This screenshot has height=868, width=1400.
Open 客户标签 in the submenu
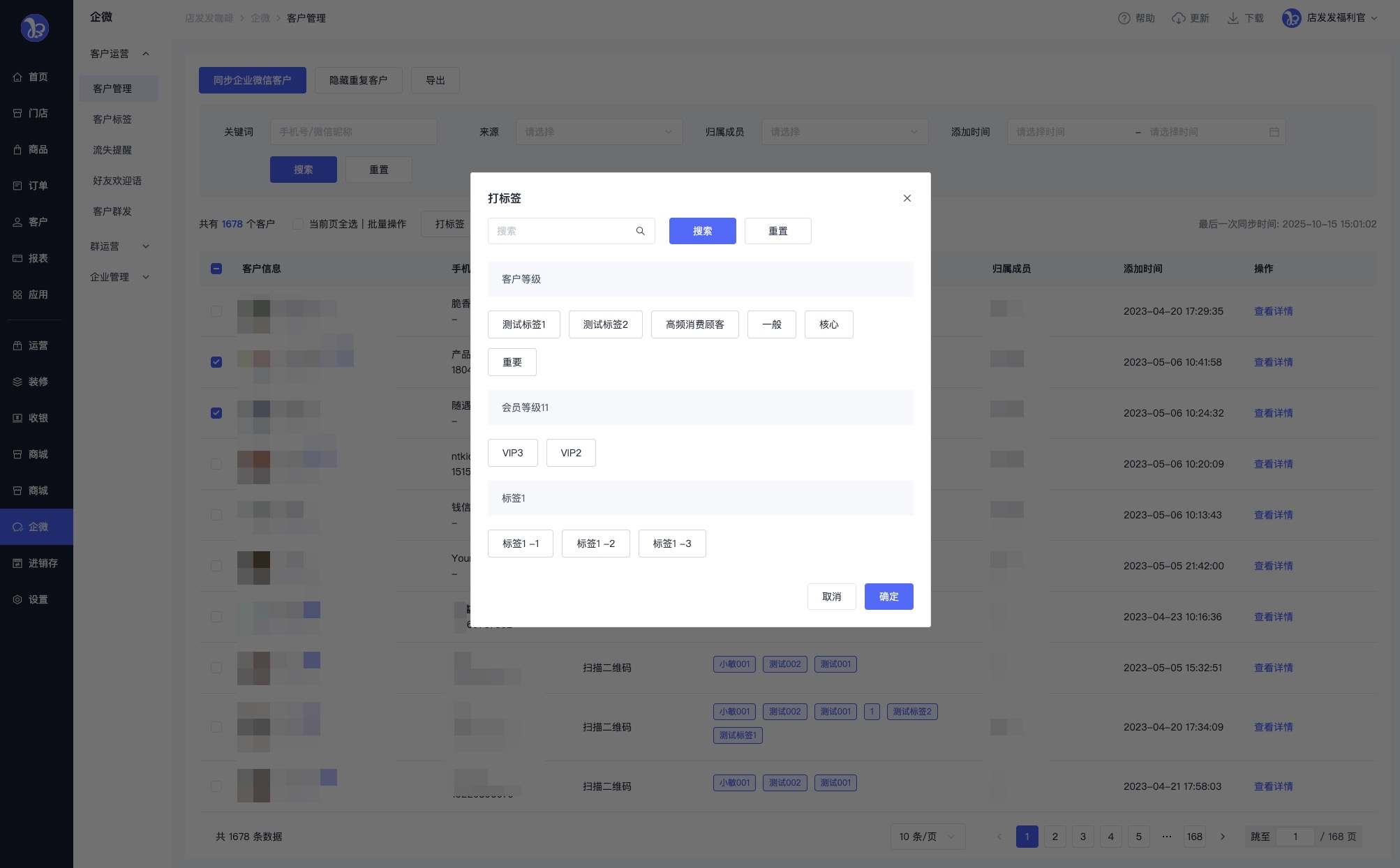[112, 119]
